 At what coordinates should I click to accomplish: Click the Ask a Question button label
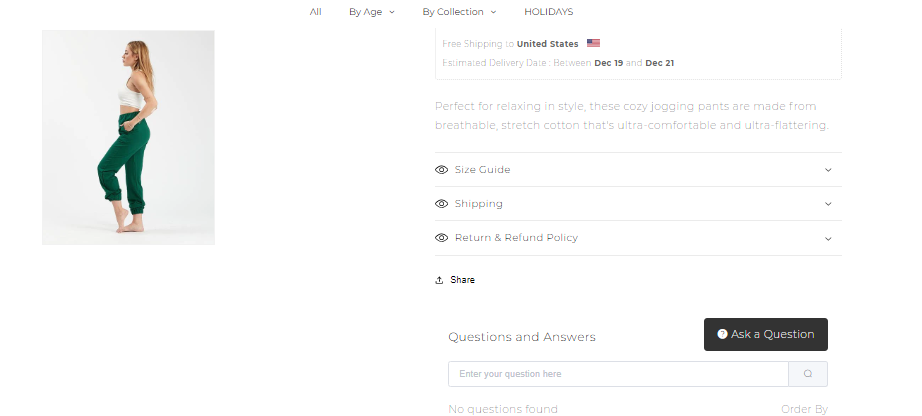point(773,334)
